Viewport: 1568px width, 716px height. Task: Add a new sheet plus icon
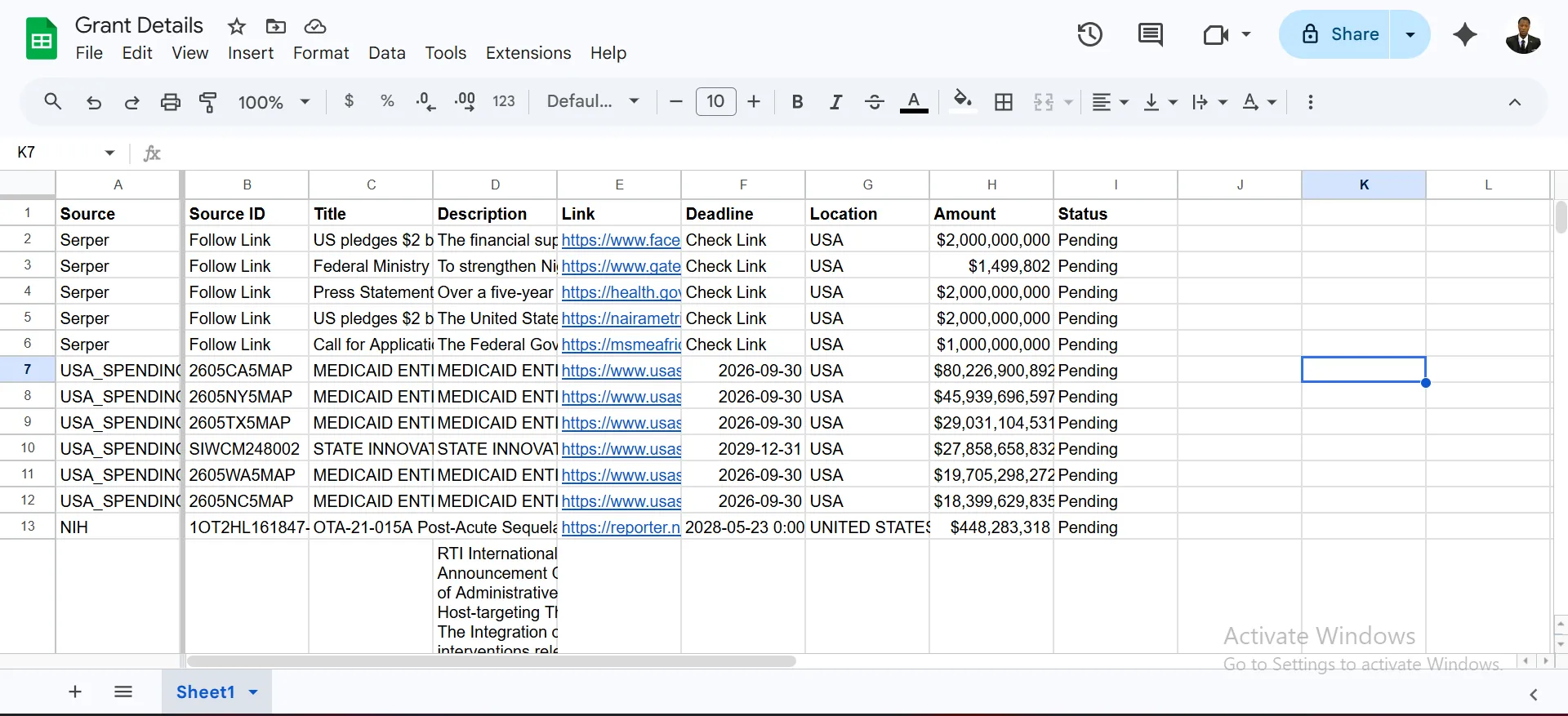pos(75,692)
